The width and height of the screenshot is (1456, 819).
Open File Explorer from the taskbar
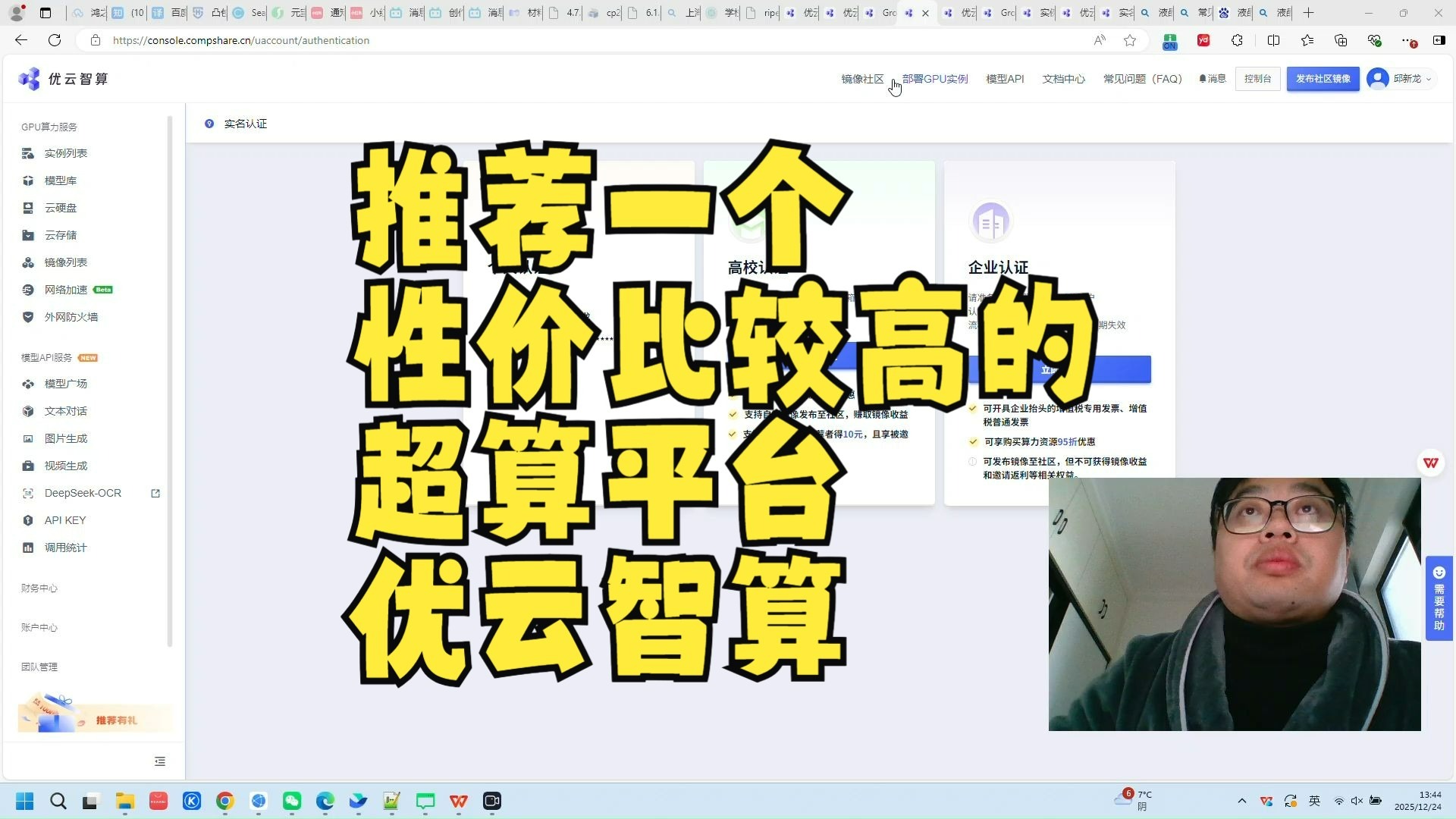pos(124,801)
